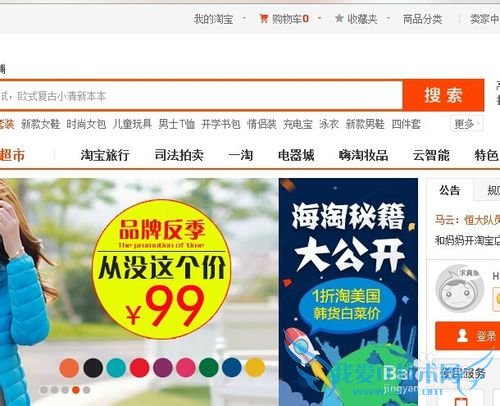Click the person icon in login button
This screenshot has height=406, width=500.
[462, 336]
